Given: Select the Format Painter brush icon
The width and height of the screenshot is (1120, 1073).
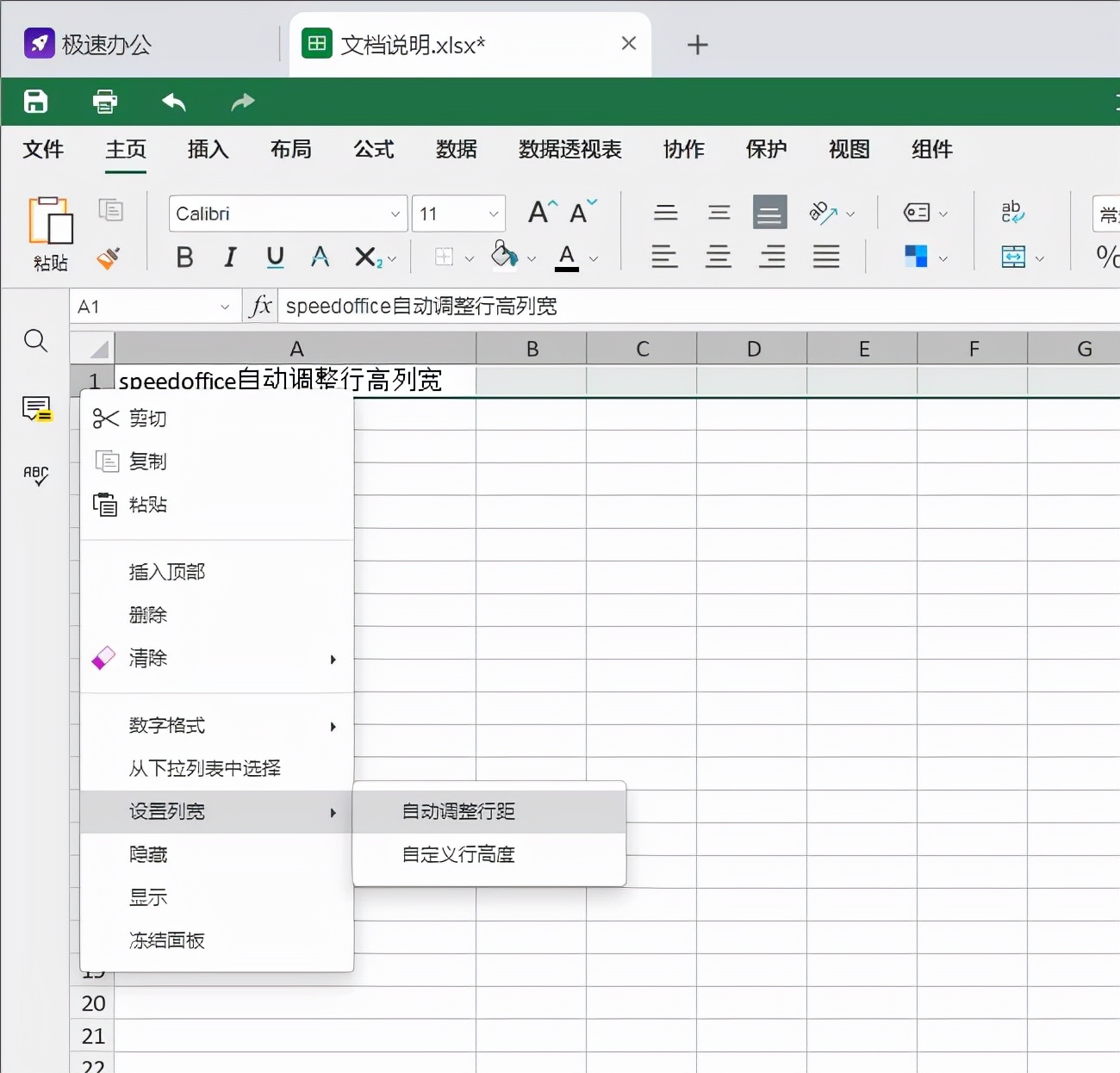Looking at the screenshot, I should pos(109,257).
